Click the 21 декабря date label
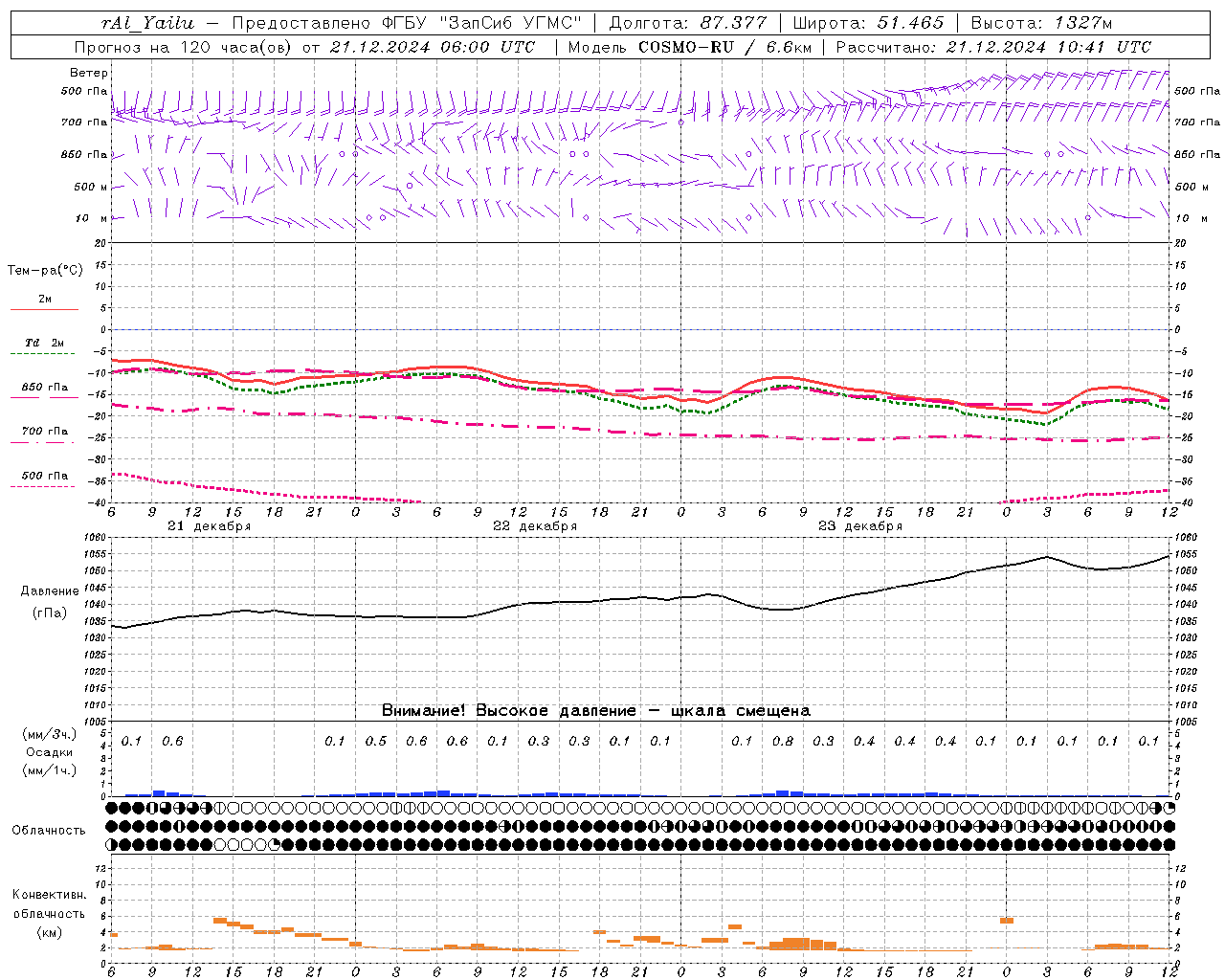Screen dimensions: 1225x980 point(209,526)
